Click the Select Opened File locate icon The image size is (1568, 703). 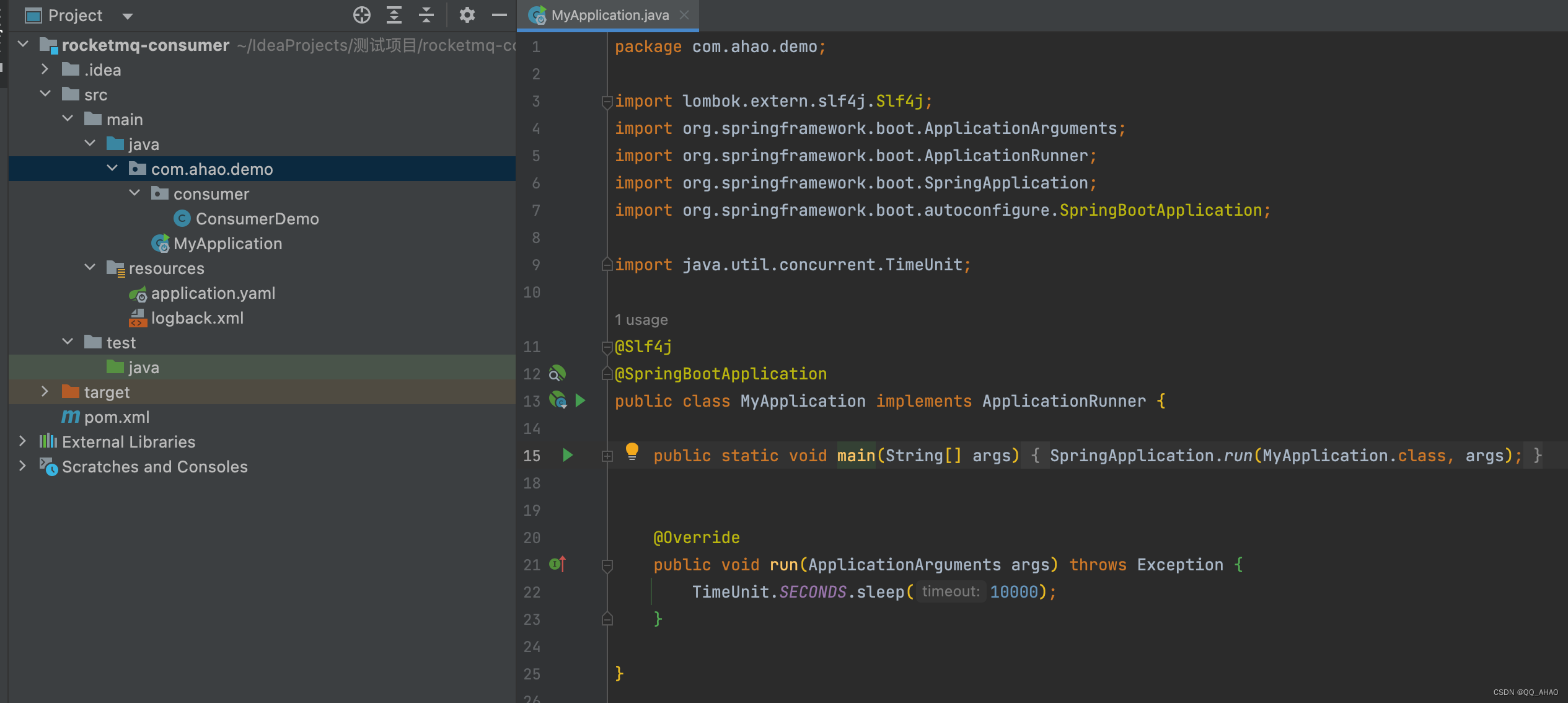pyautogui.click(x=362, y=15)
